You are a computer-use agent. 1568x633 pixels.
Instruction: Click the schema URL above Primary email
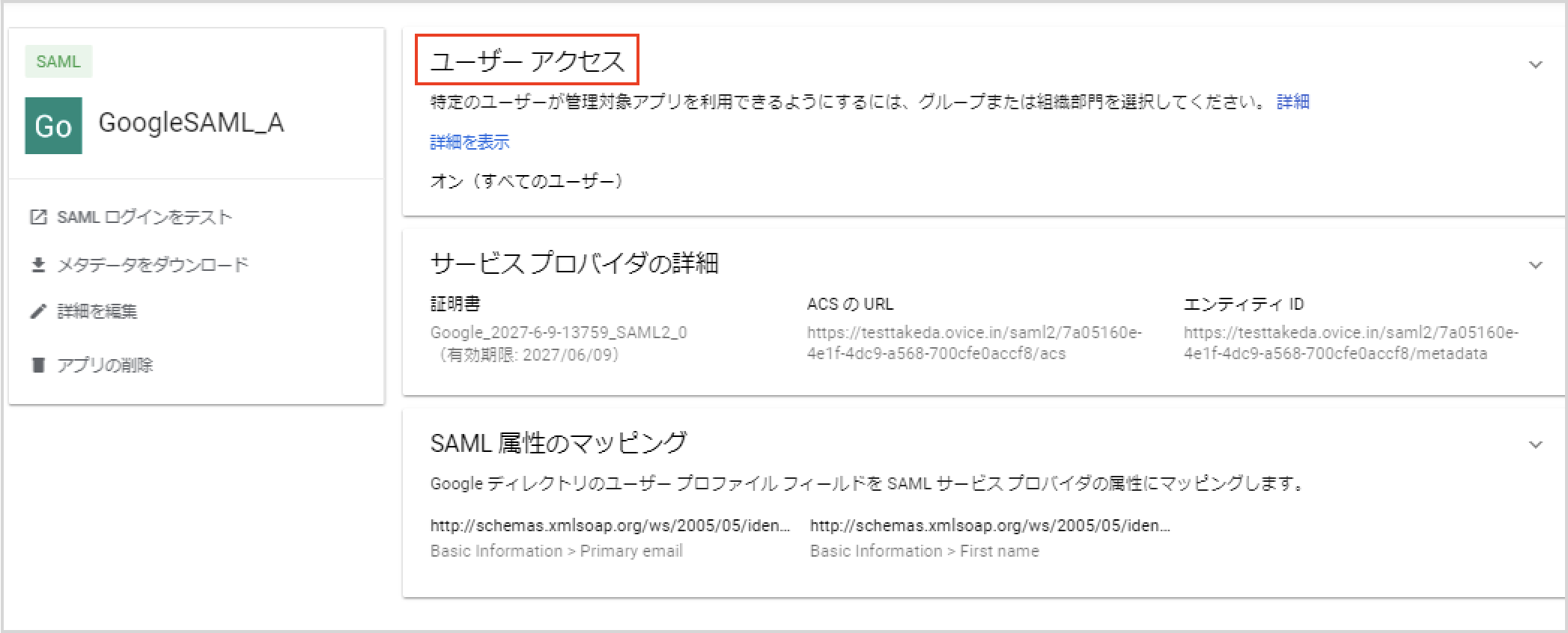[x=610, y=525]
